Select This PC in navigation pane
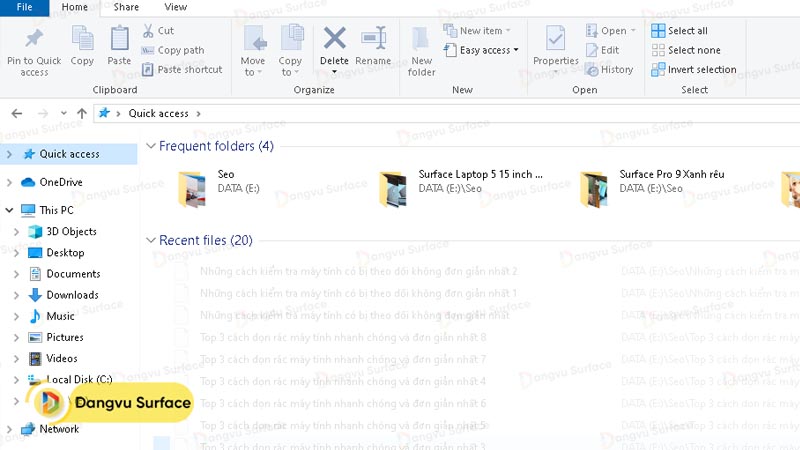 tap(57, 210)
